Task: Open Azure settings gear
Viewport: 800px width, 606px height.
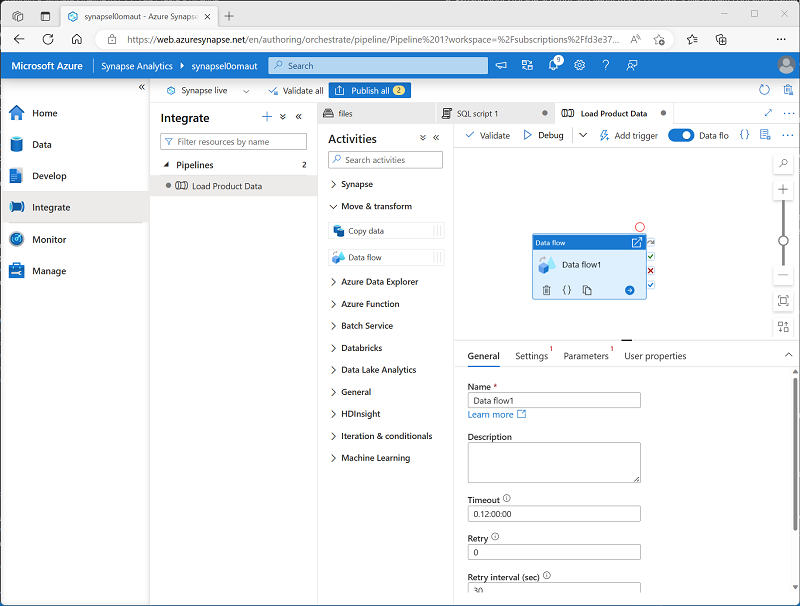Action: click(580, 65)
